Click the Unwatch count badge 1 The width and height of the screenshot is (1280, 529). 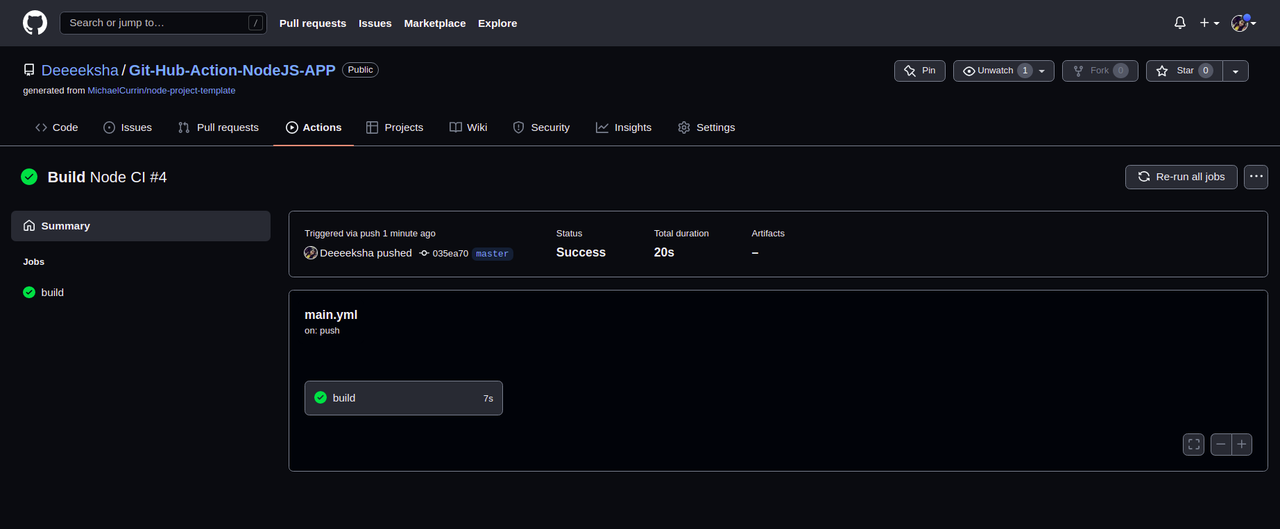pos(1025,71)
